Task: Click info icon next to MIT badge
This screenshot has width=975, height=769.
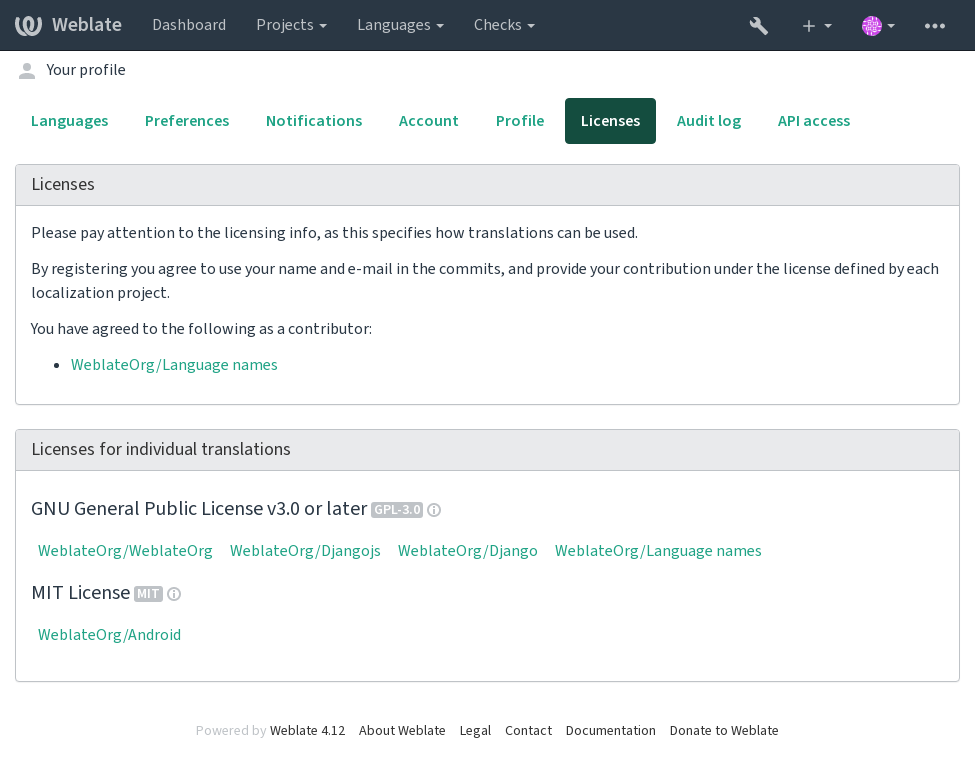Action: click(174, 594)
